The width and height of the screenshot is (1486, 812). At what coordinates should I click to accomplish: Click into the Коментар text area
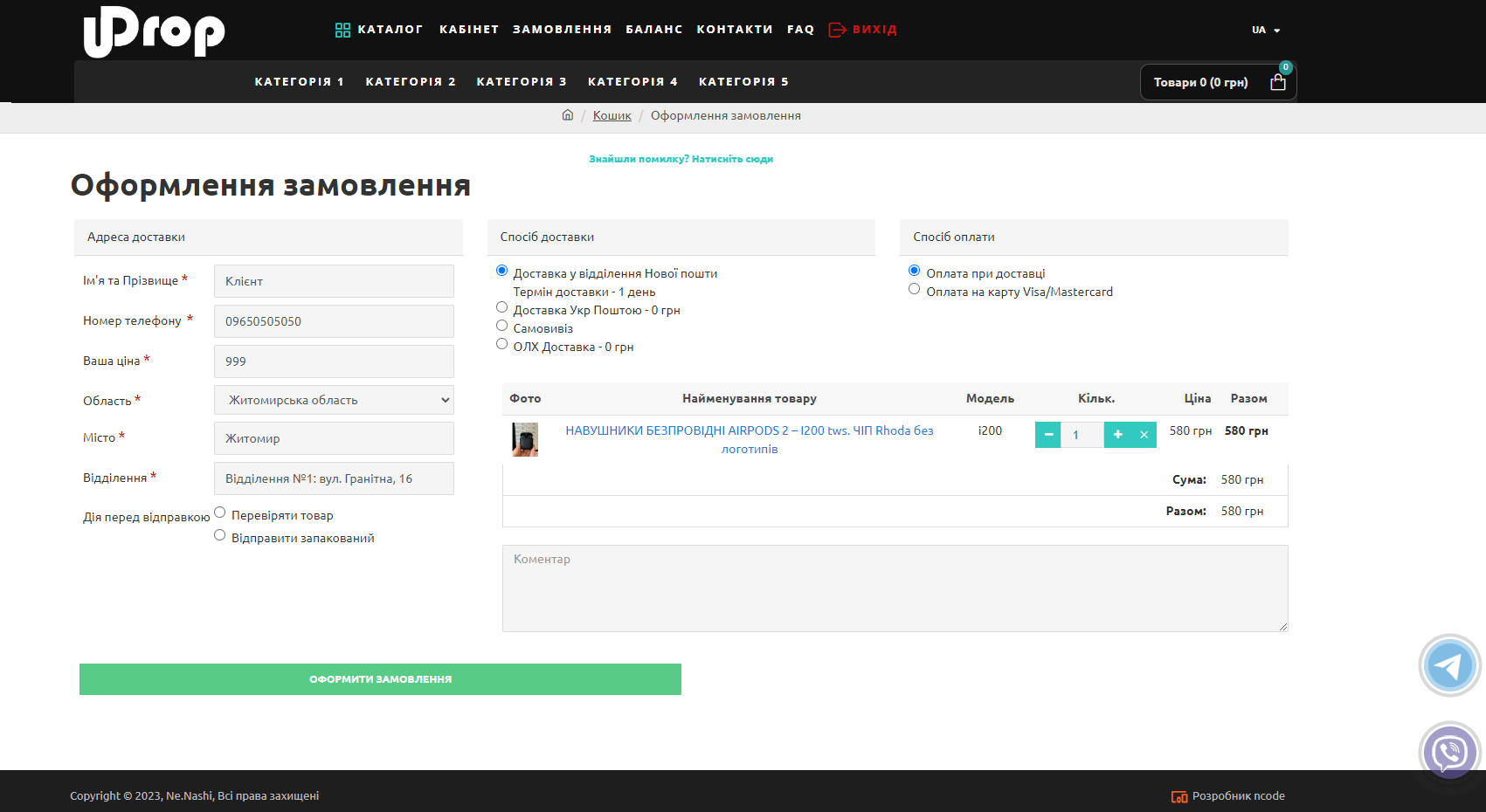895,588
